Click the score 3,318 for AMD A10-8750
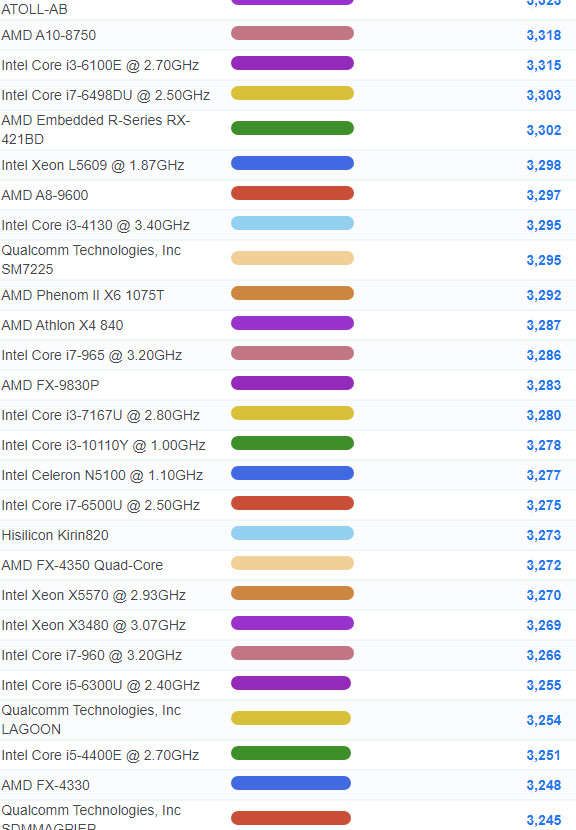This screenshot has height=830, width=576. [544, 35]
